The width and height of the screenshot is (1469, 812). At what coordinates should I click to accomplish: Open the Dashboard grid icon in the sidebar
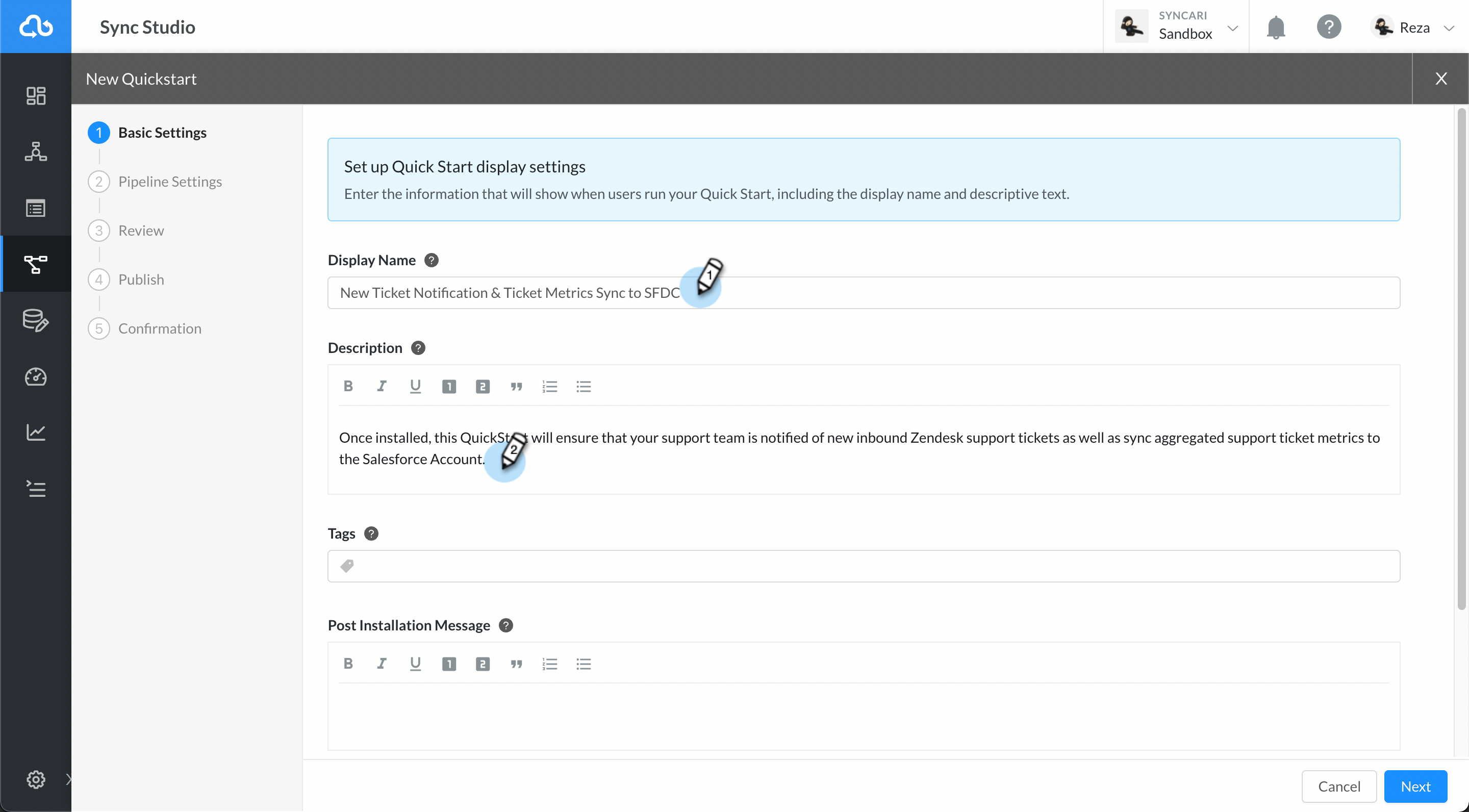tap(35, 95)
